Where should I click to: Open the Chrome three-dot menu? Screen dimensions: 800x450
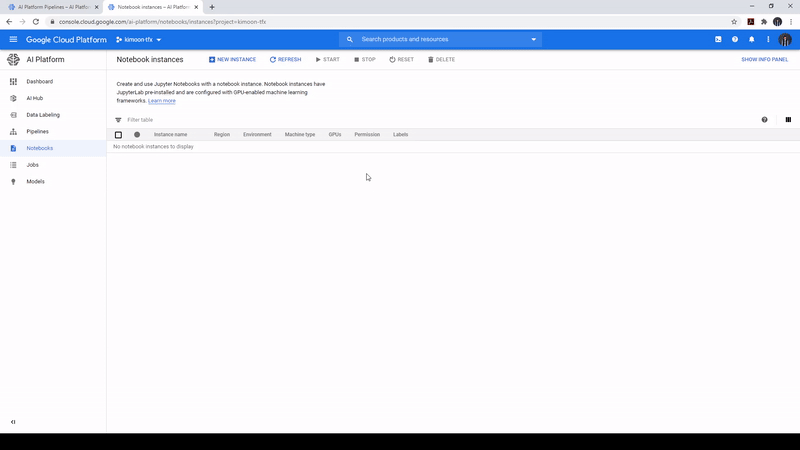tap(791, 22)
